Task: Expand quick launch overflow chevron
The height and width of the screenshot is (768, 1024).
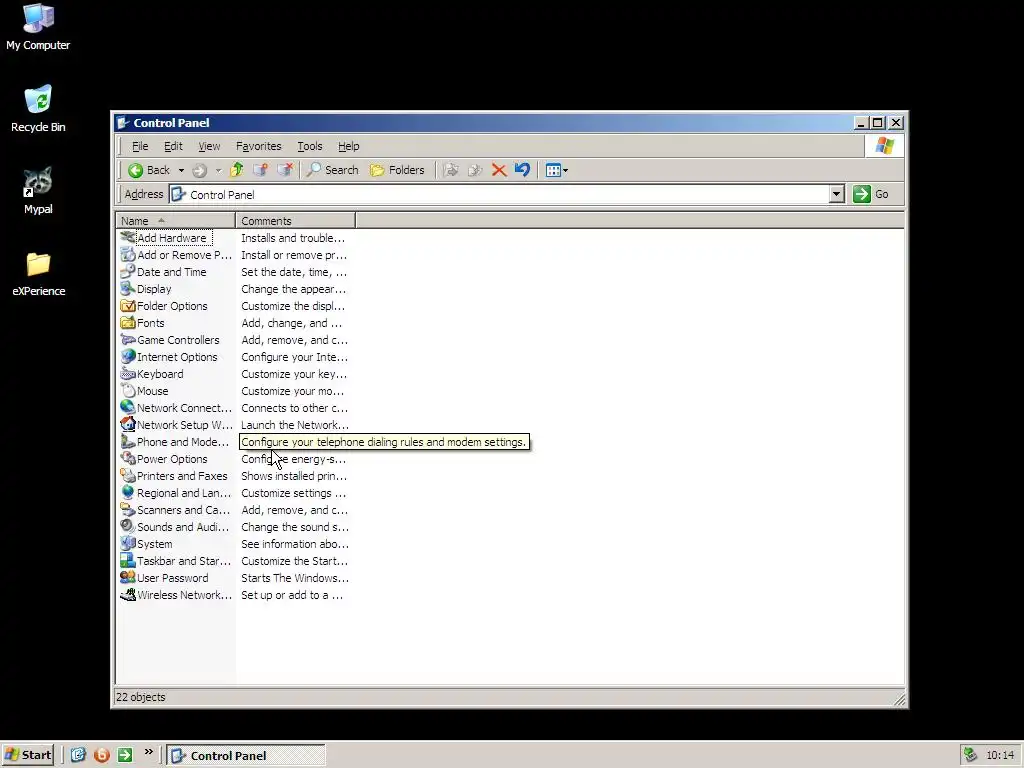Action: pyautogui.click(x=148, y=752)
